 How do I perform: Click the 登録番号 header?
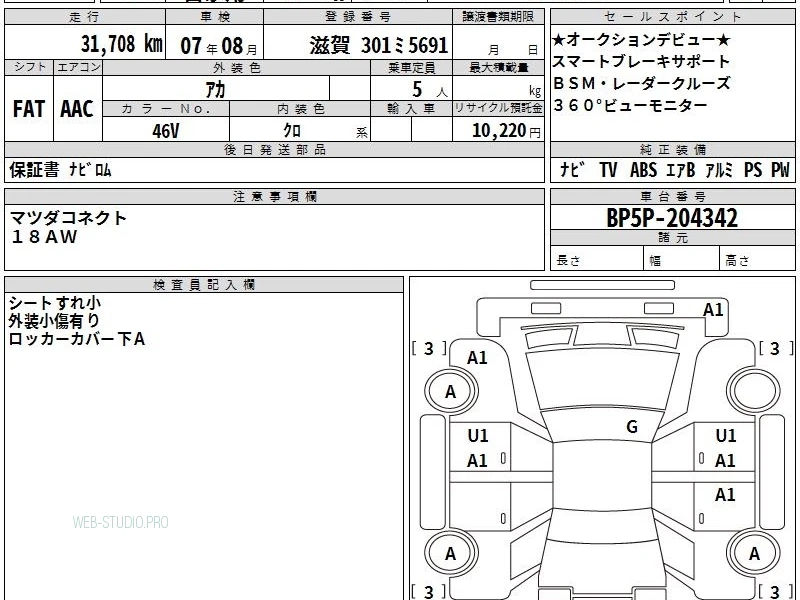[358, 17]
